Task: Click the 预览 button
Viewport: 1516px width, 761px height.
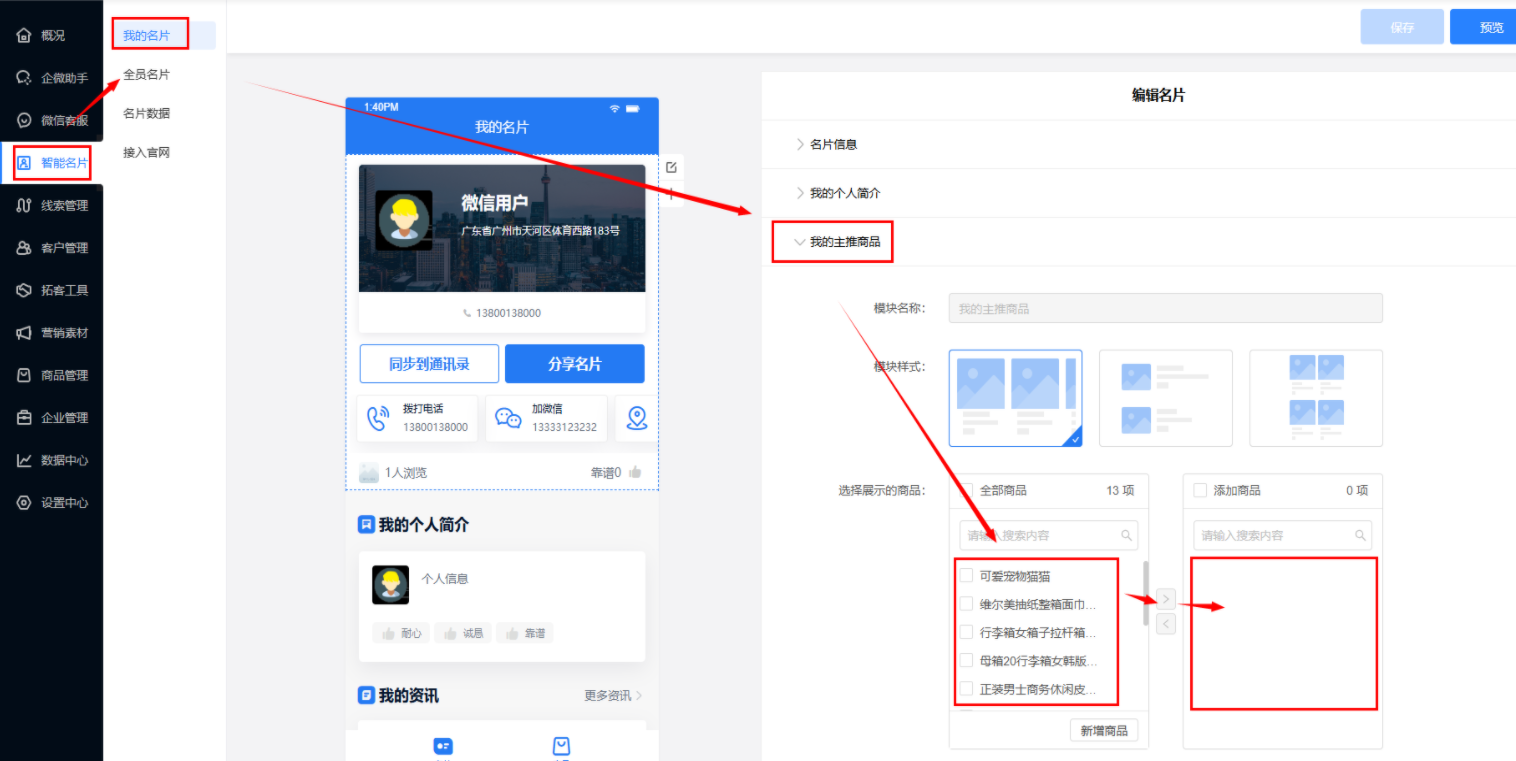Action: [x=1485, y=27]
